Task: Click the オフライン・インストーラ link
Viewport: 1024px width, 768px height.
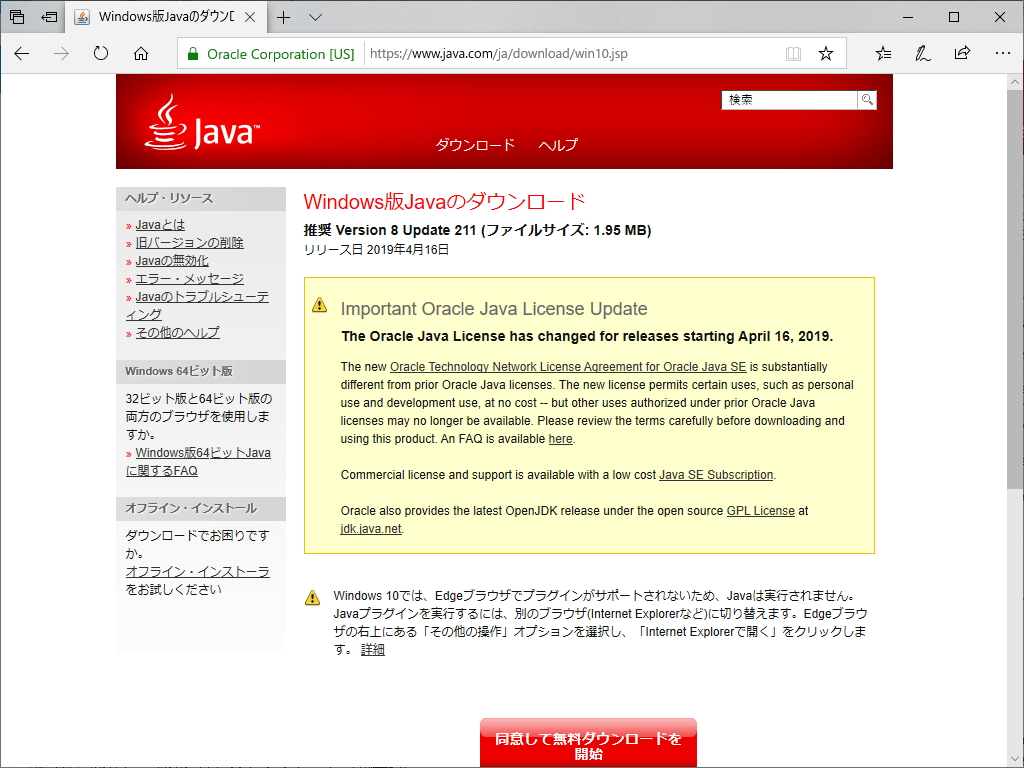Action: click(x=199, y=571)
